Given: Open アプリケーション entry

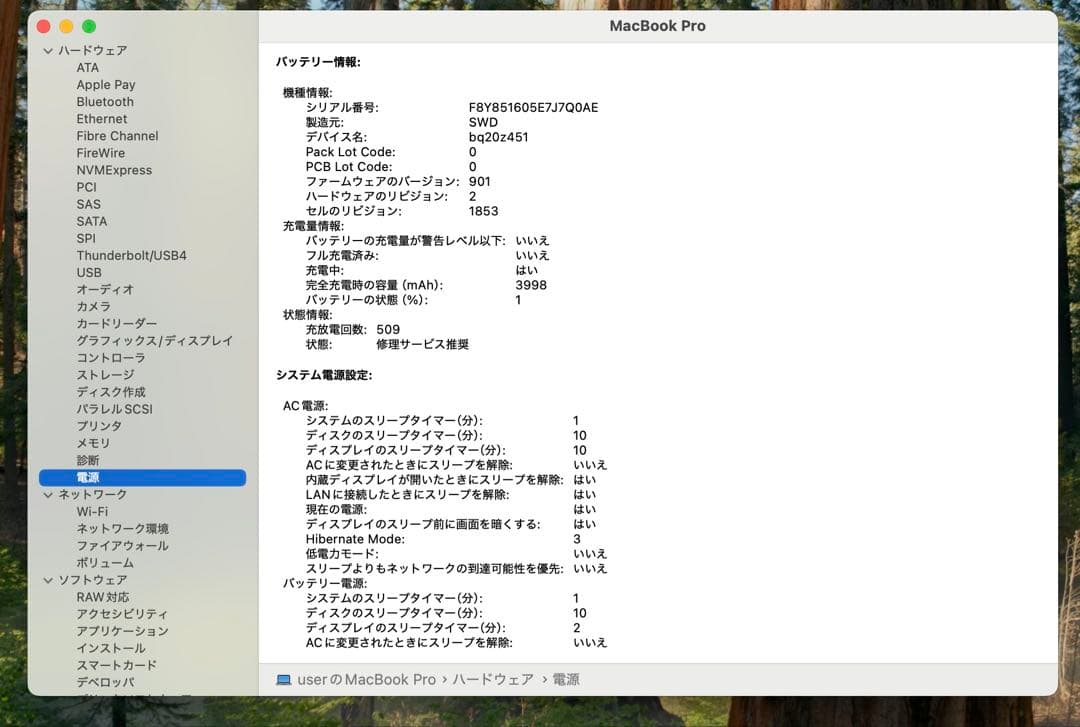Looking at the screenshot, I should 122,631.
